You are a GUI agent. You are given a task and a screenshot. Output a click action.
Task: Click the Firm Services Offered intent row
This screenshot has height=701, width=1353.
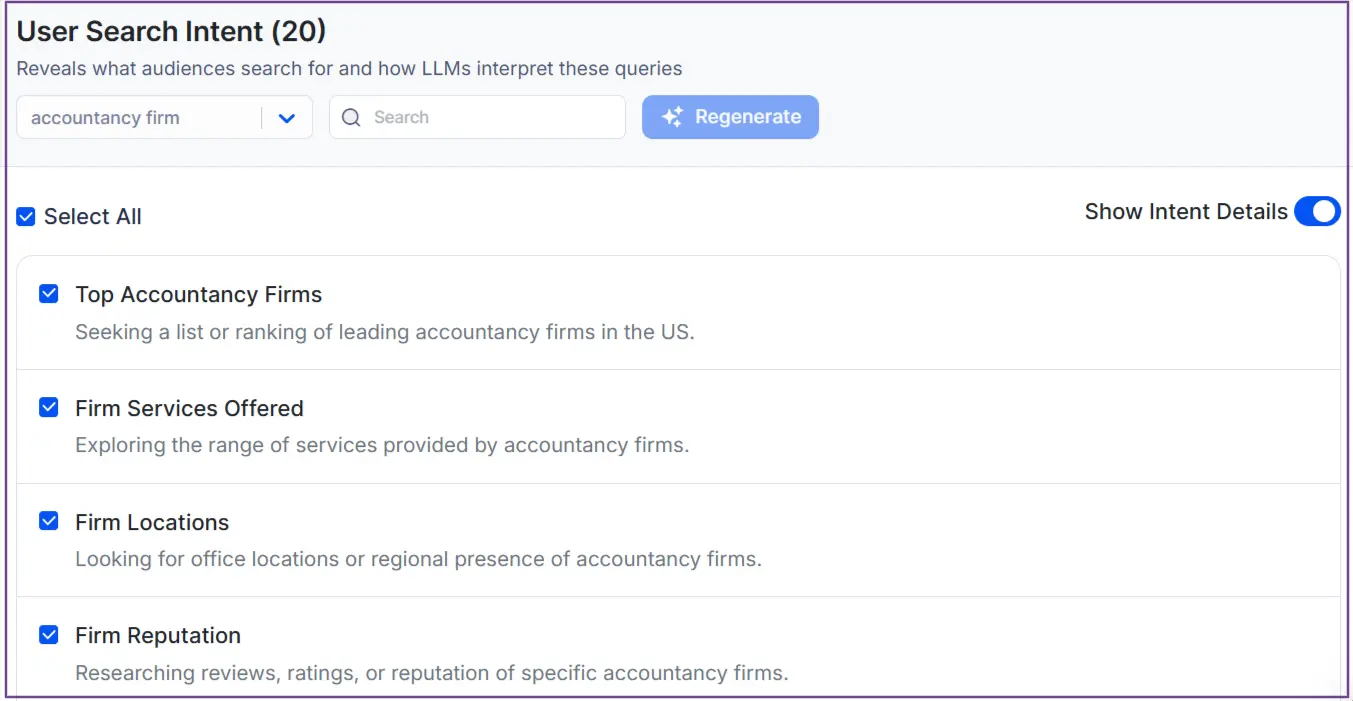(x=189, y=408)
